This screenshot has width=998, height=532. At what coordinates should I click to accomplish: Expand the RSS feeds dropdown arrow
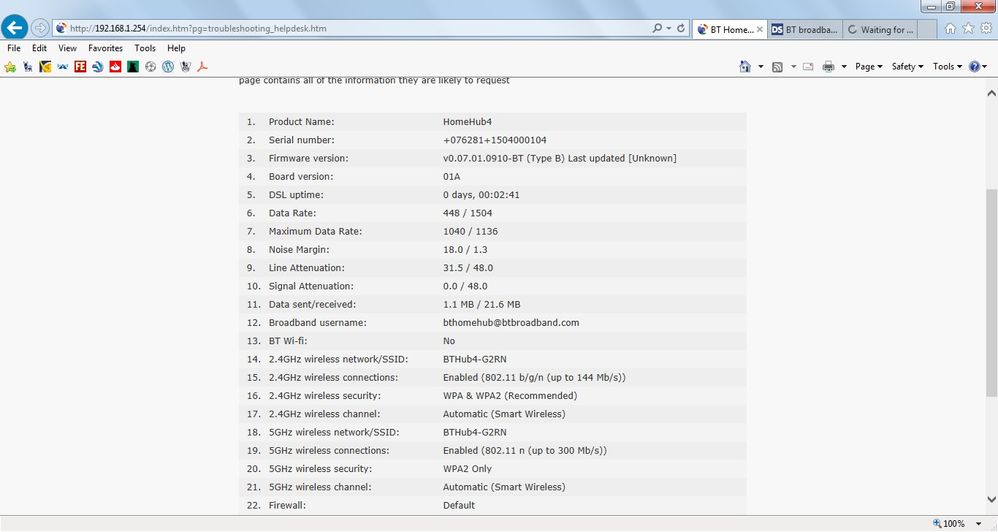tap(793, 66)
